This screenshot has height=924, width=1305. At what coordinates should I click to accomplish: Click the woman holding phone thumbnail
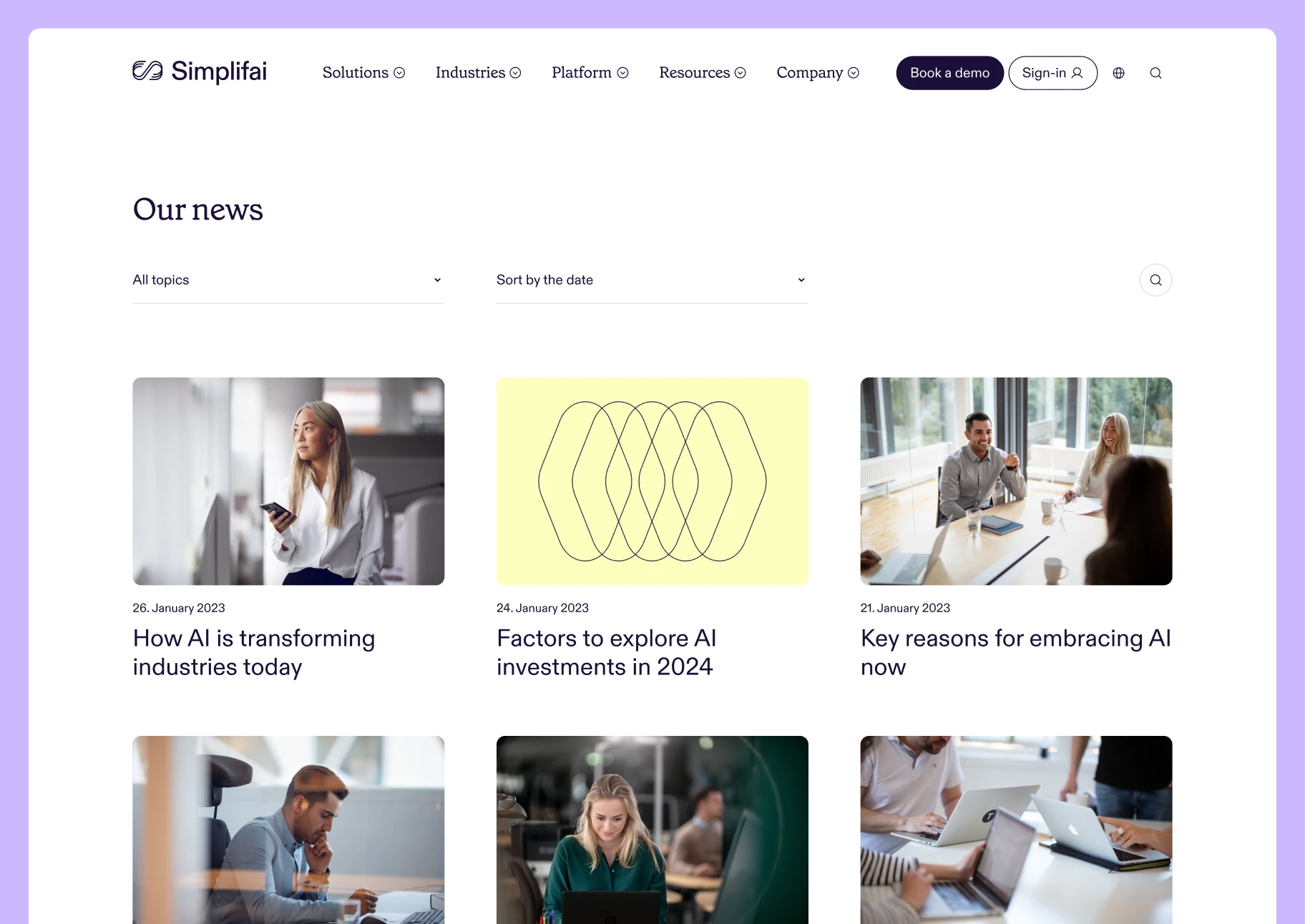coord(288,481)
